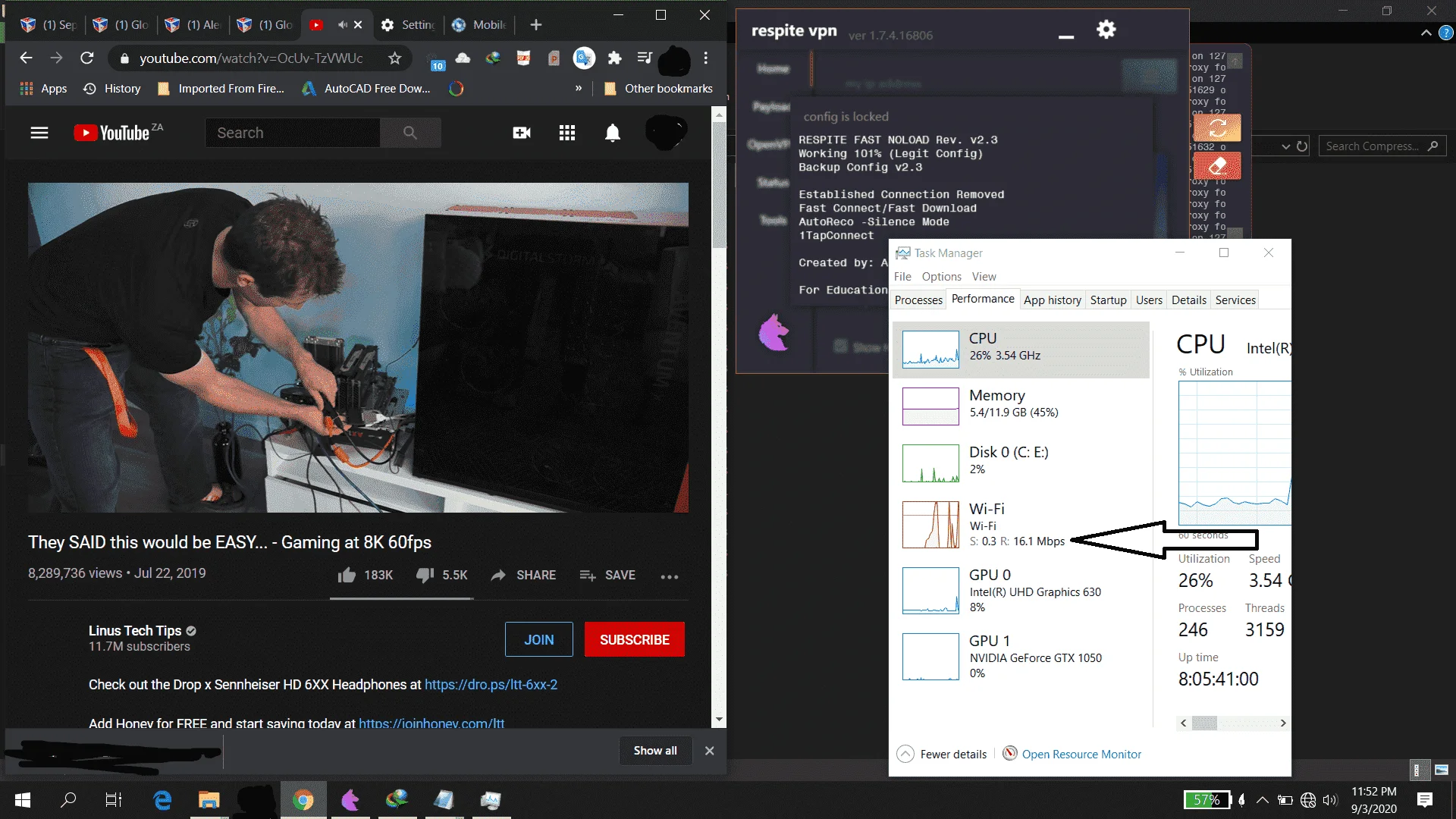Open respite vpn settings gear
Screen dimensions: 1456x819
[1106, 30]
